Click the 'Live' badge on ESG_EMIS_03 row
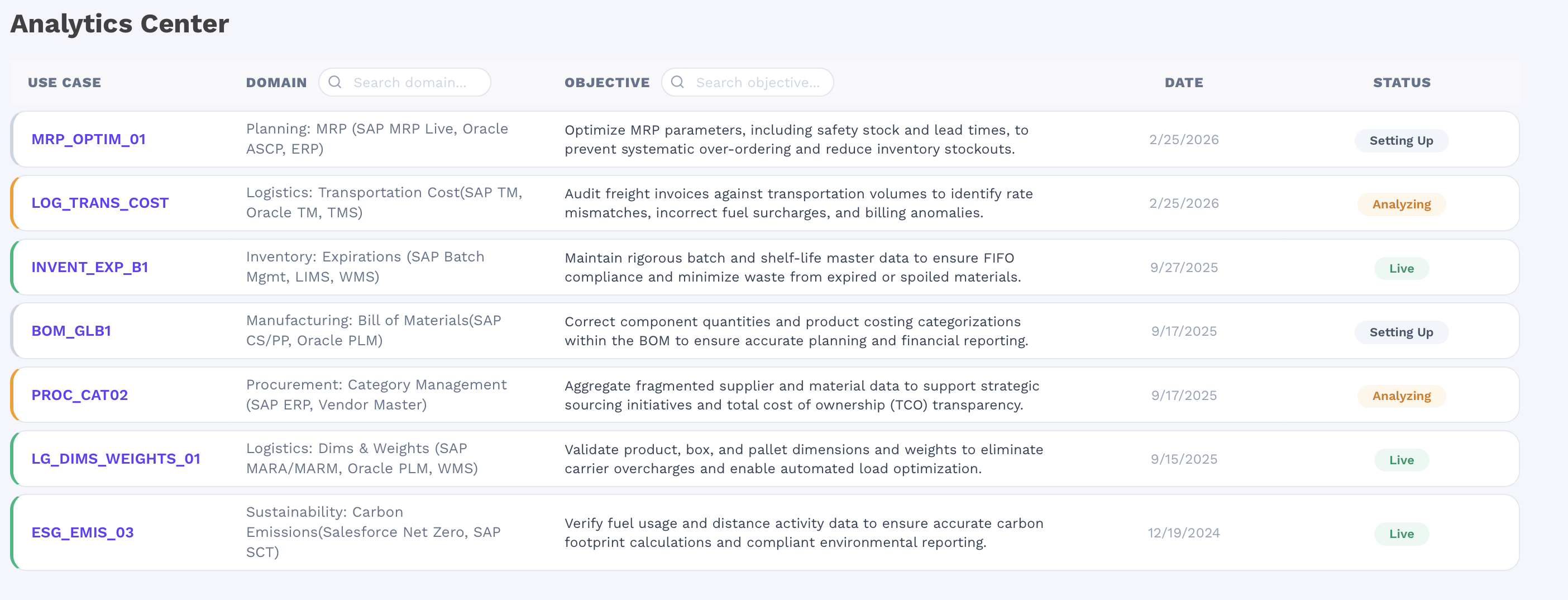The image size is (1568, 600). point(1401,534)
